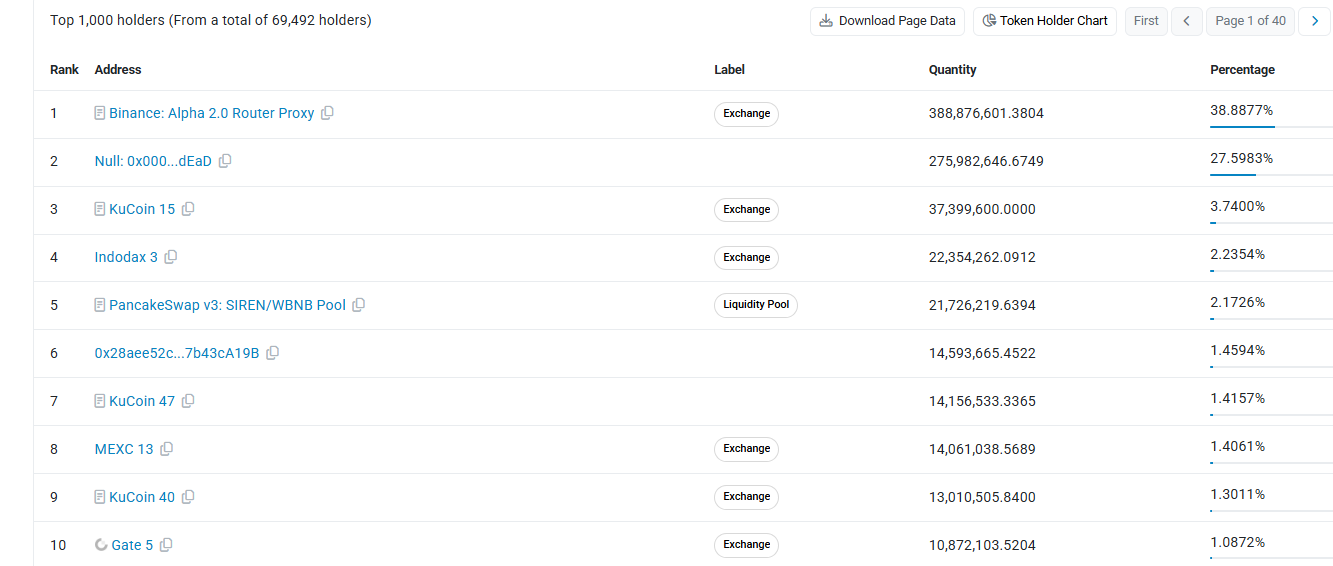The image size is (1333, 566).
Task: Click the contract icon beside KuCoin 40
Action: (x=100, y=497)
